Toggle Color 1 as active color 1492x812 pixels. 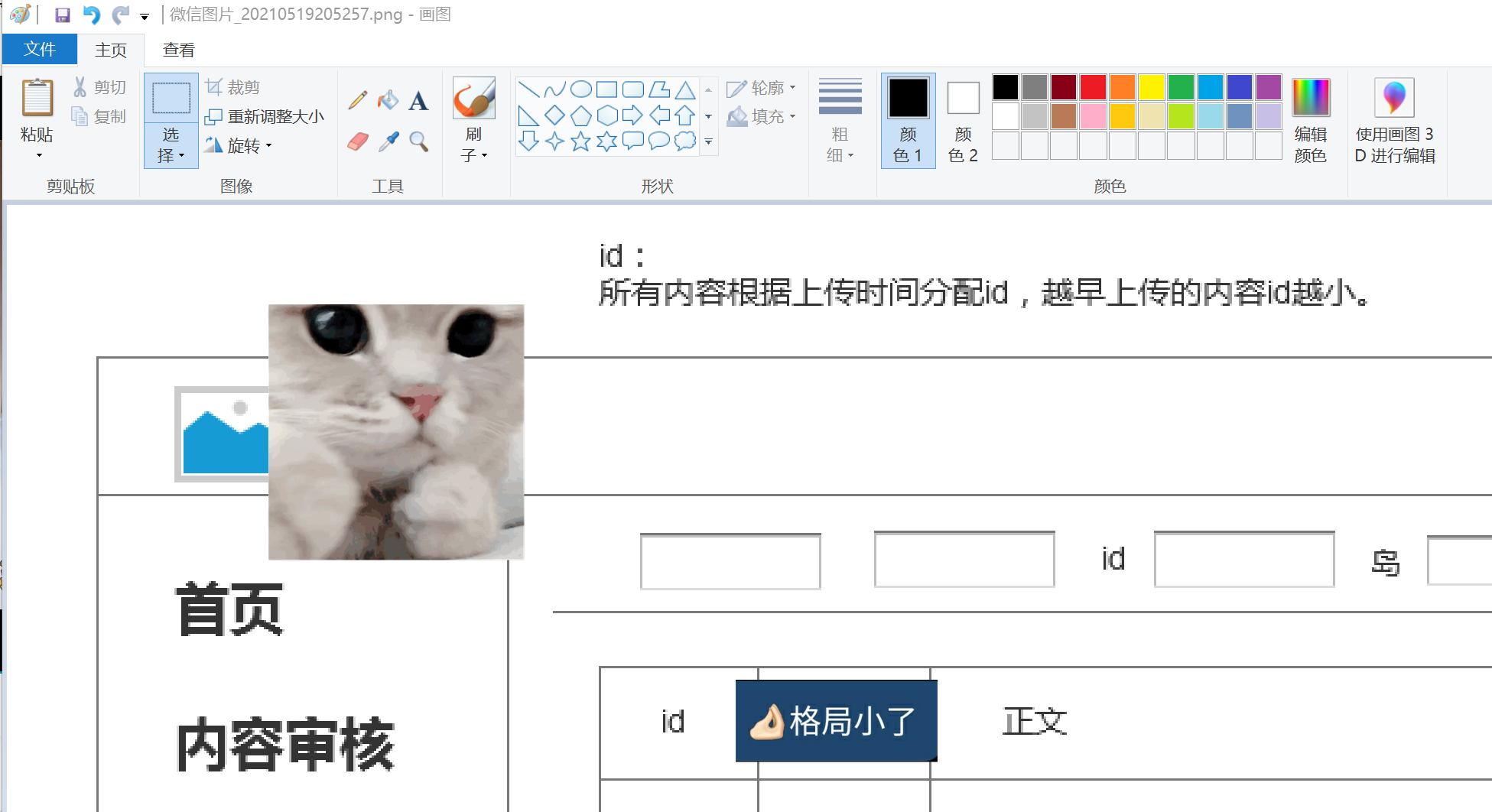[x=908, y=121]
